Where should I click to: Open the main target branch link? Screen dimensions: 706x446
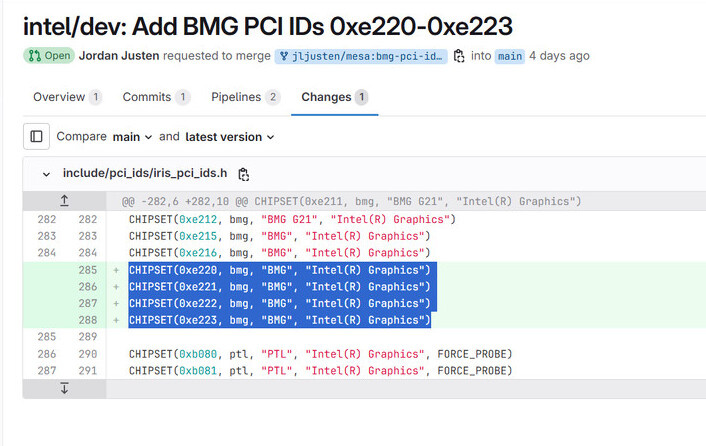pyautogui.click(x=510, y=56)
